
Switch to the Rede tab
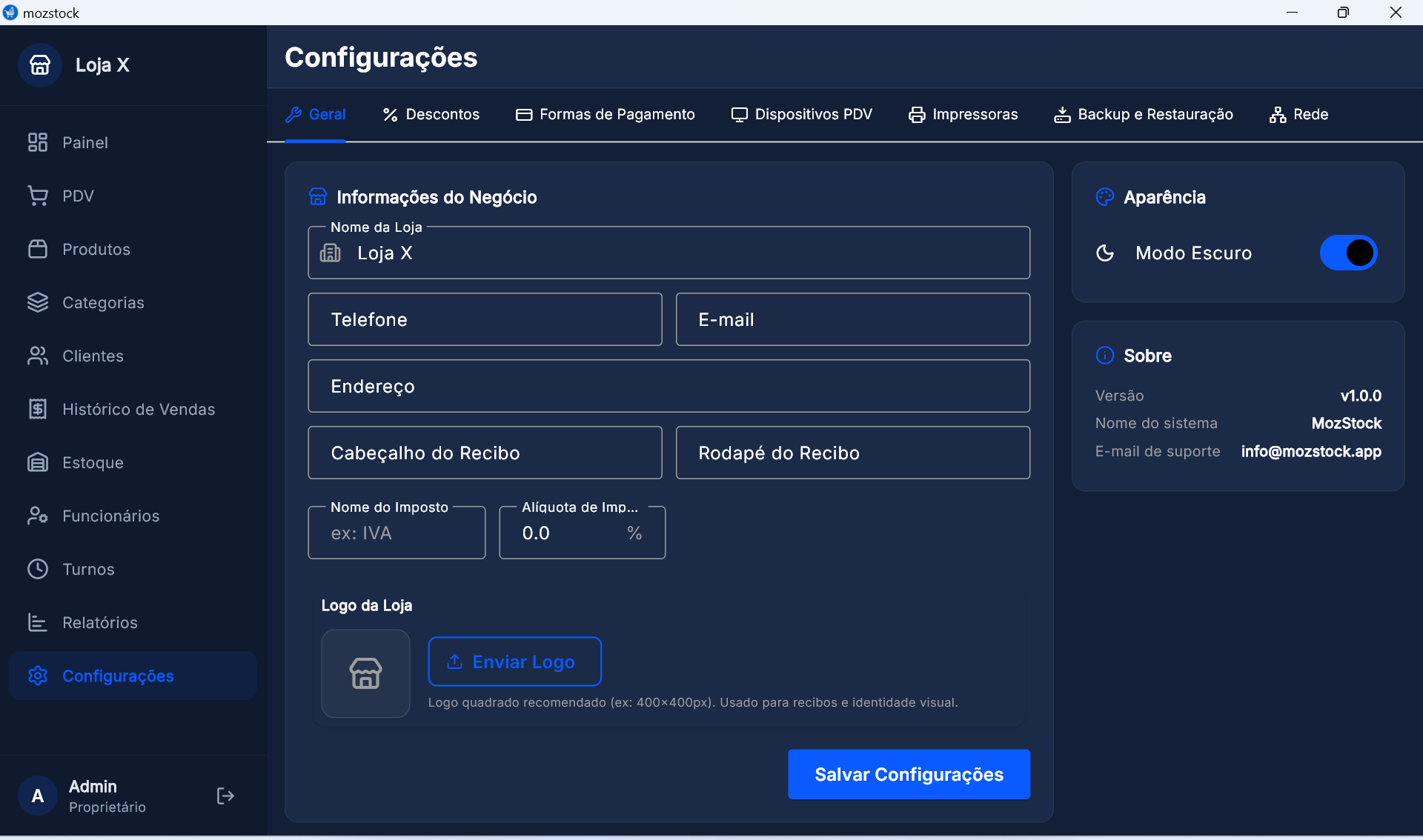(1299, 114)
